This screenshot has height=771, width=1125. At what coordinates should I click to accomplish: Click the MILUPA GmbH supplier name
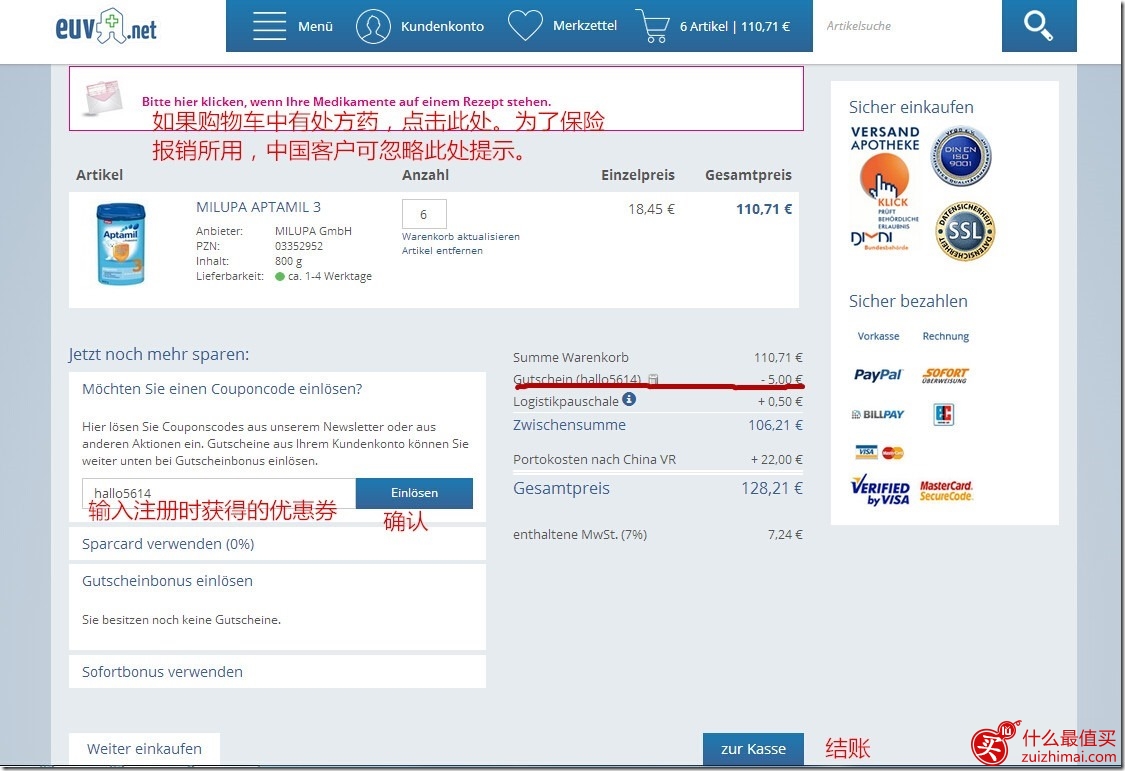pyautogui.click(x=313, y=231)
